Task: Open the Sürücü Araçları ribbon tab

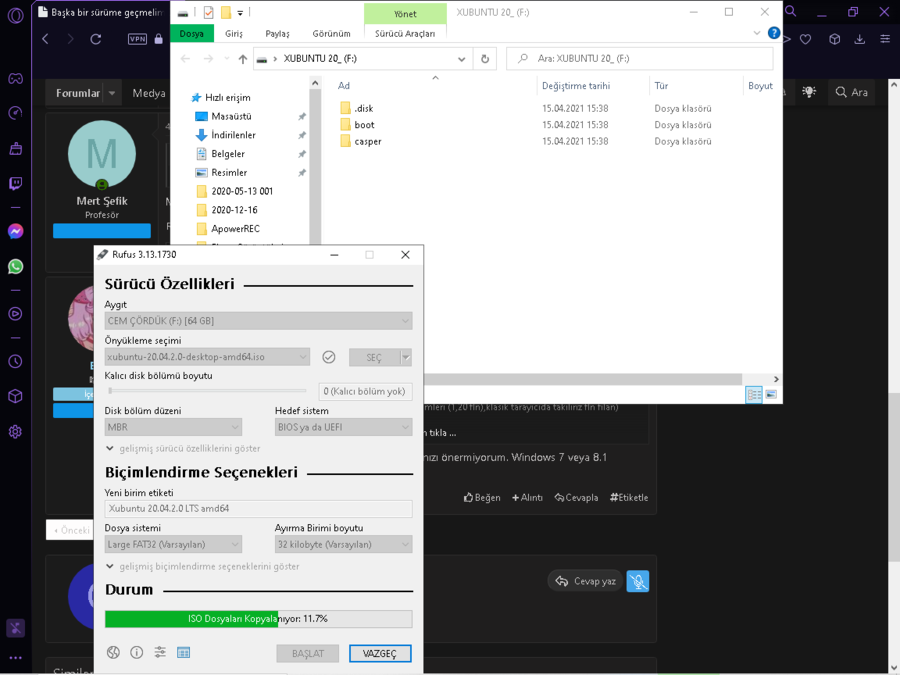Action: pyautogui.click(x=405, y=33)
